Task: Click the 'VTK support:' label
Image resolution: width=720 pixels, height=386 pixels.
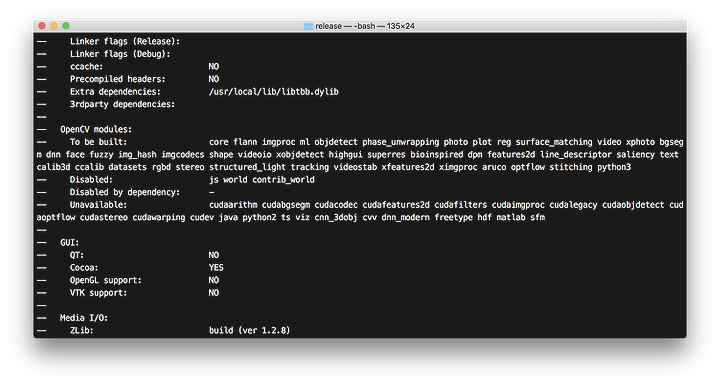Action: [98, 293]
